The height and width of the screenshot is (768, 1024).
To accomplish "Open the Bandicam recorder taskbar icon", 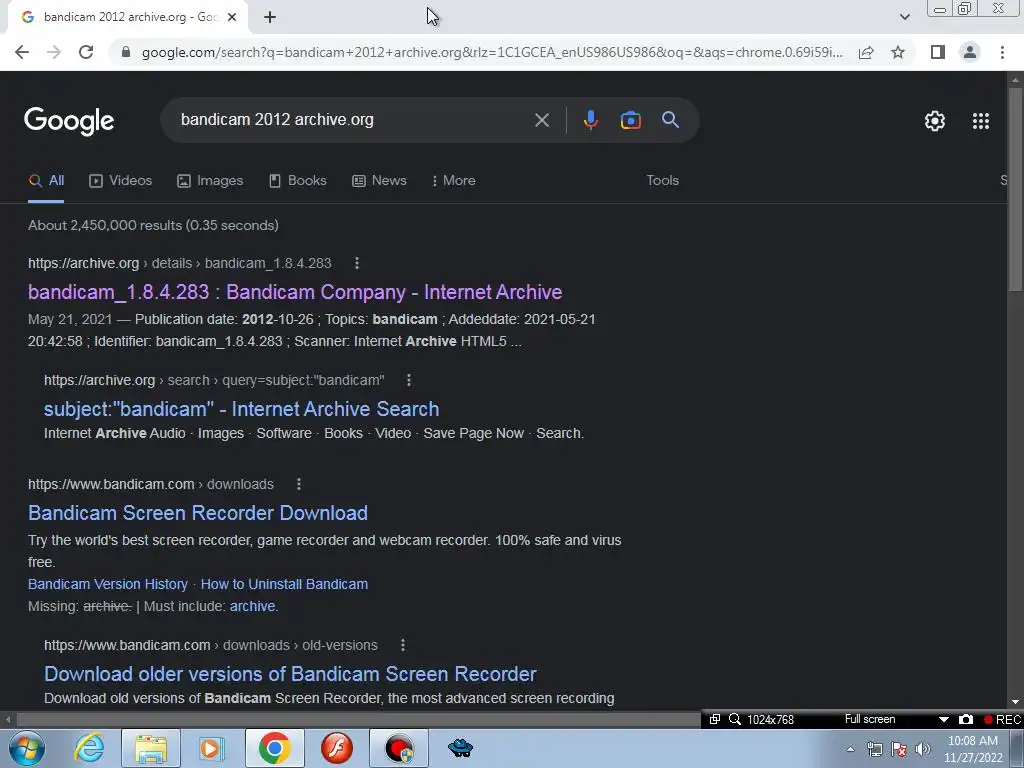I will [x=399, y=748].
